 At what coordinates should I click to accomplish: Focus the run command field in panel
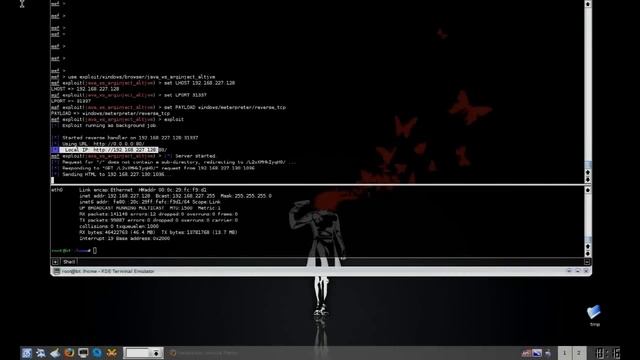[x=137, y=353]
